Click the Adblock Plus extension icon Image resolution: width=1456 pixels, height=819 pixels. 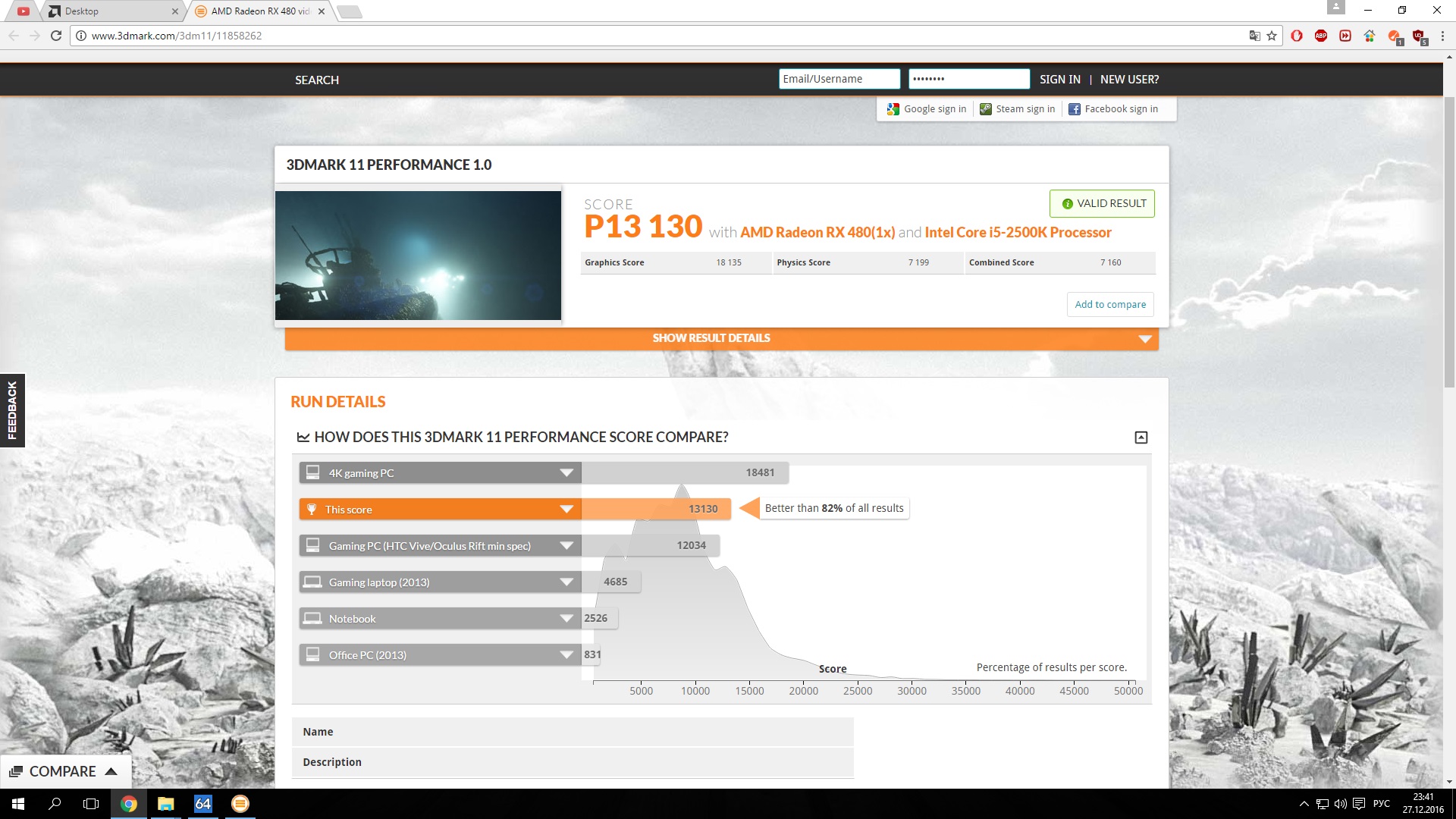1321,36
